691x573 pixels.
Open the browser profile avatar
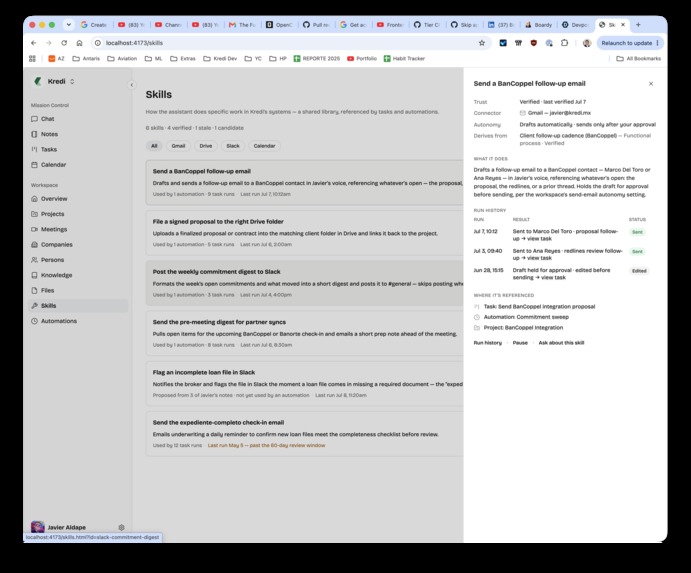click(x=587, y=43)
